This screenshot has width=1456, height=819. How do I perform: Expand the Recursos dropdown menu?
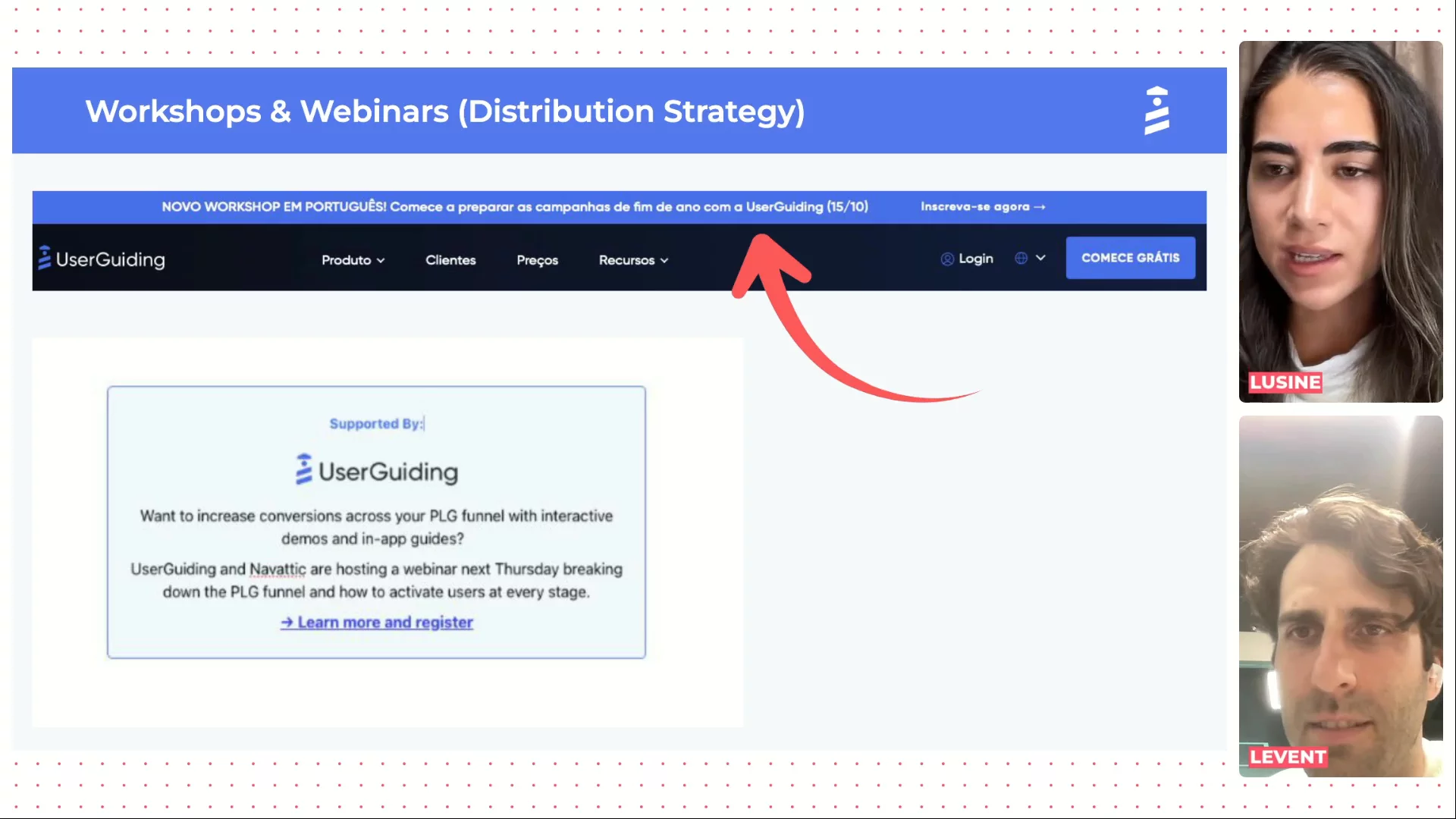click(x=633, y=260)
